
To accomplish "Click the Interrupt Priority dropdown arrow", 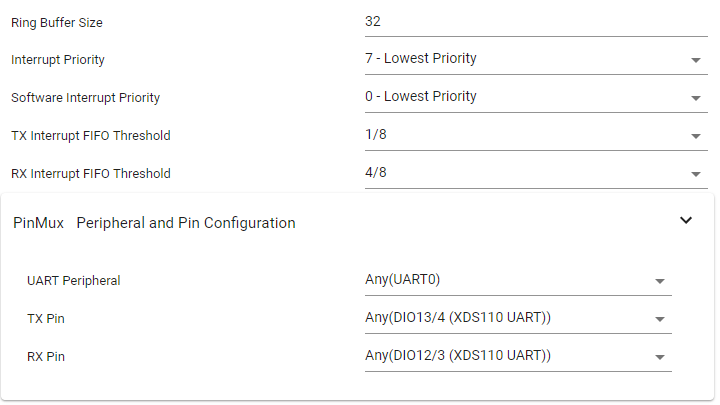I will coord(696,60).
